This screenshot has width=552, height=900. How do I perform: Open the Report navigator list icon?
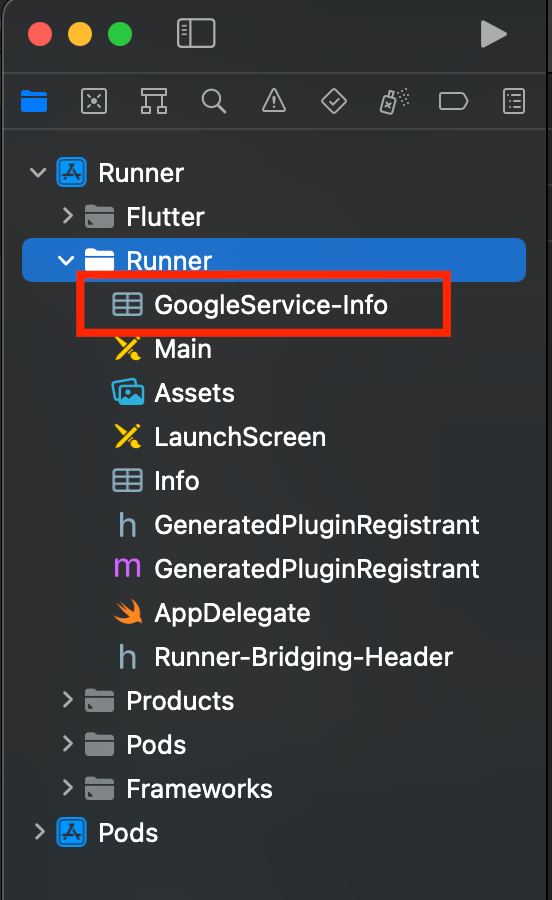514,102
